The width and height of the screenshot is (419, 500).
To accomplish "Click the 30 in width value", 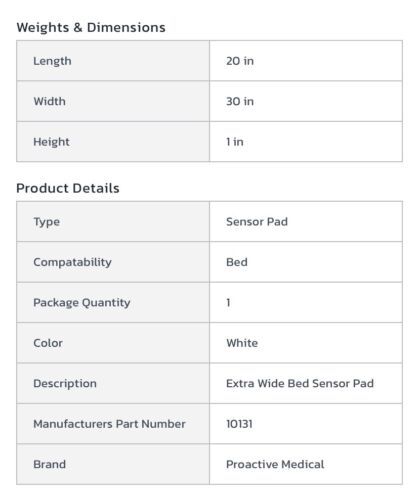I will click(x=240, y=101).
